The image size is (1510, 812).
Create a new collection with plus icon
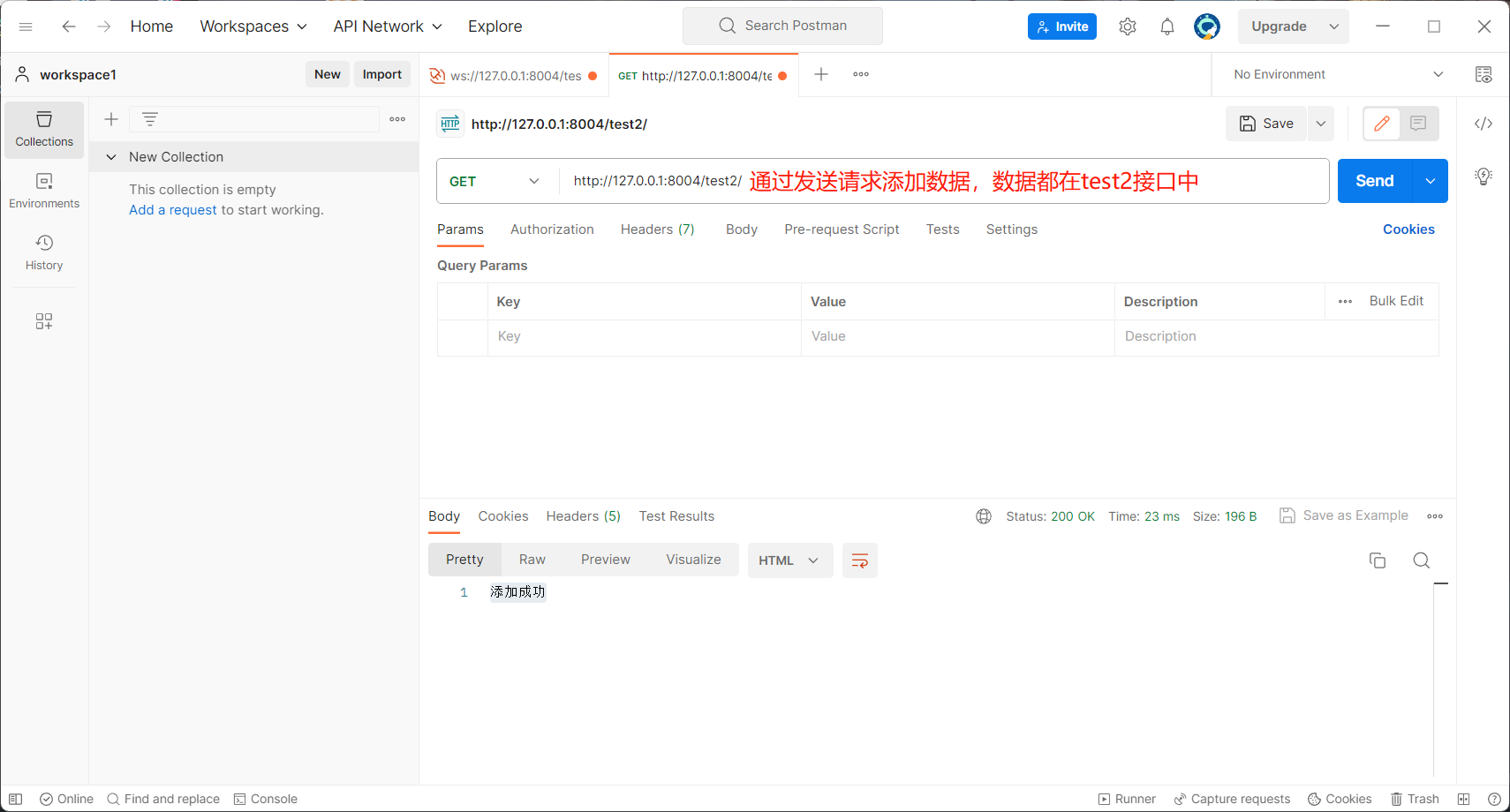click(x=111, y=119)
